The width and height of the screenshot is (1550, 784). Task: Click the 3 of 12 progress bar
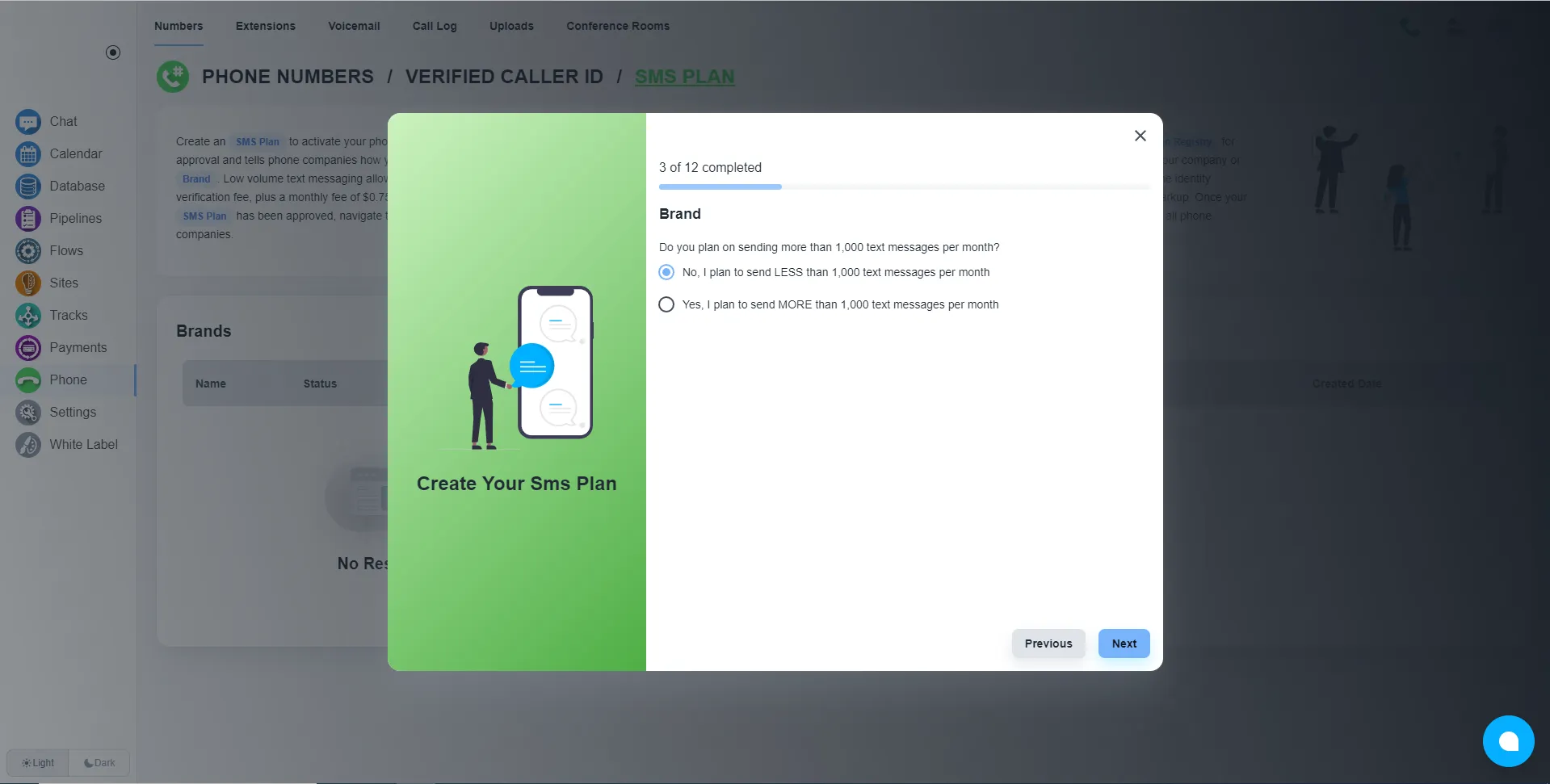coord(904,187)
